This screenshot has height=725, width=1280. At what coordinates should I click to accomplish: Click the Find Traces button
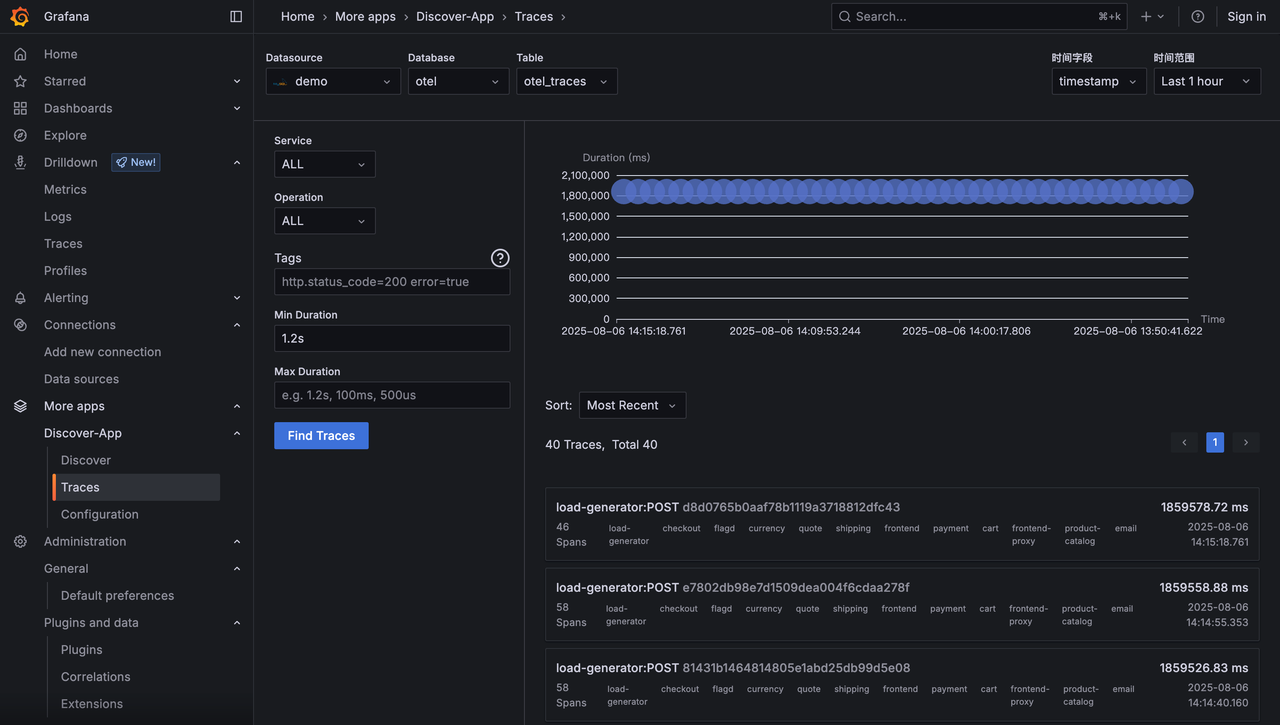click(321, 436)
